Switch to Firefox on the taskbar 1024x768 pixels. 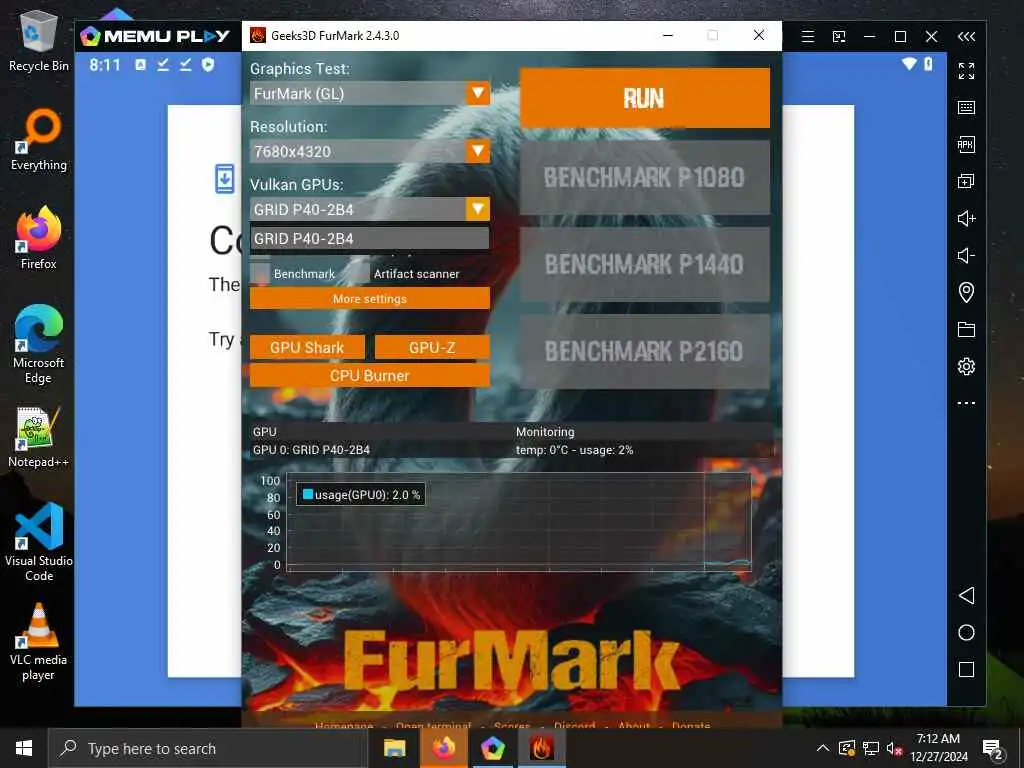click(x=444, y=748)
